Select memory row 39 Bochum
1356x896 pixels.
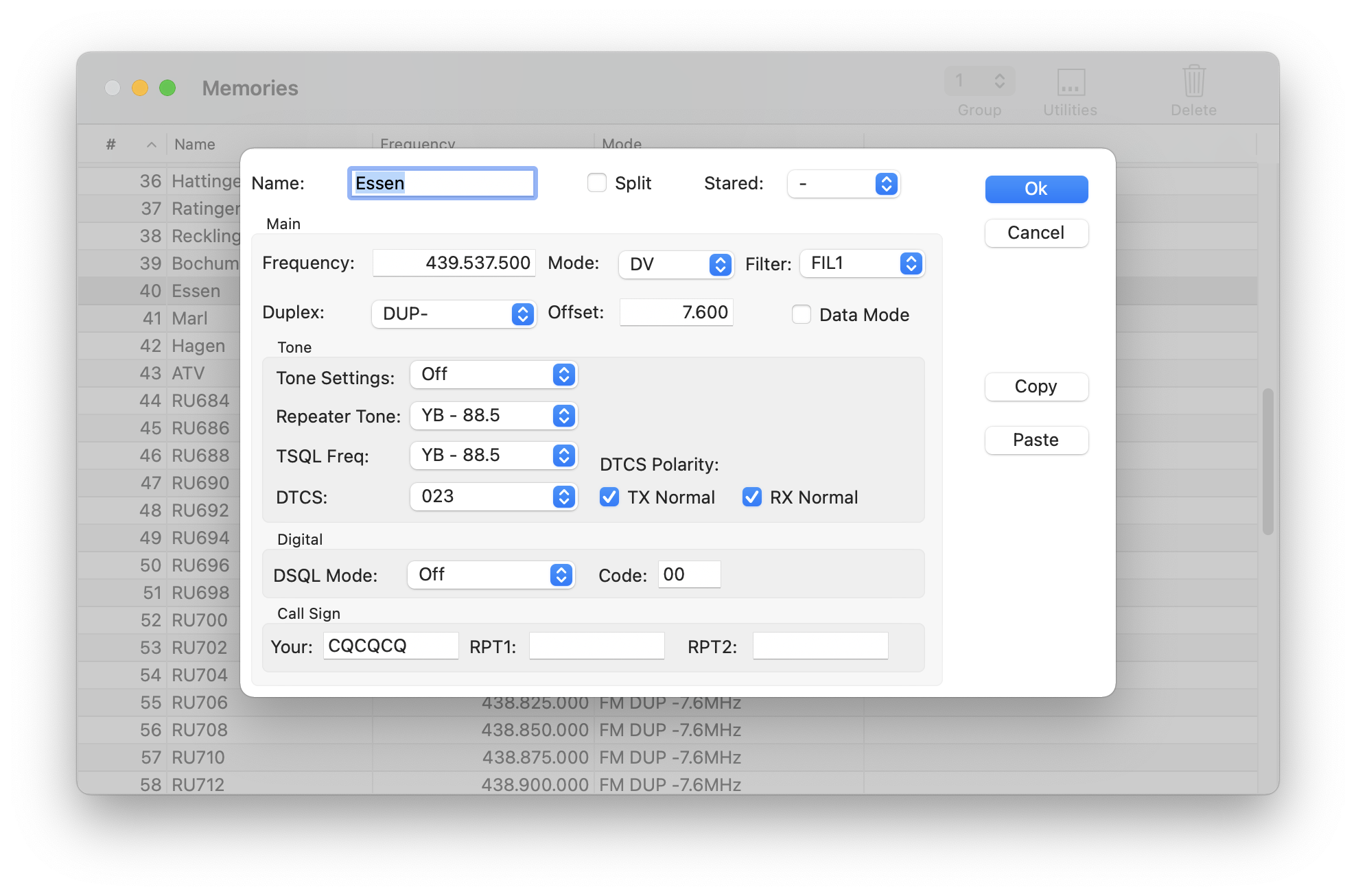(x=159, y=263)
